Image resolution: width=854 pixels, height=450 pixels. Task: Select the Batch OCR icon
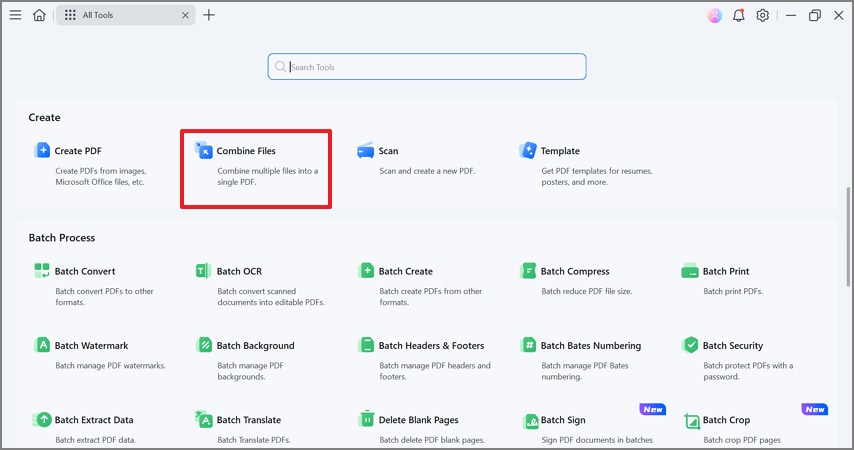(203, 270)
